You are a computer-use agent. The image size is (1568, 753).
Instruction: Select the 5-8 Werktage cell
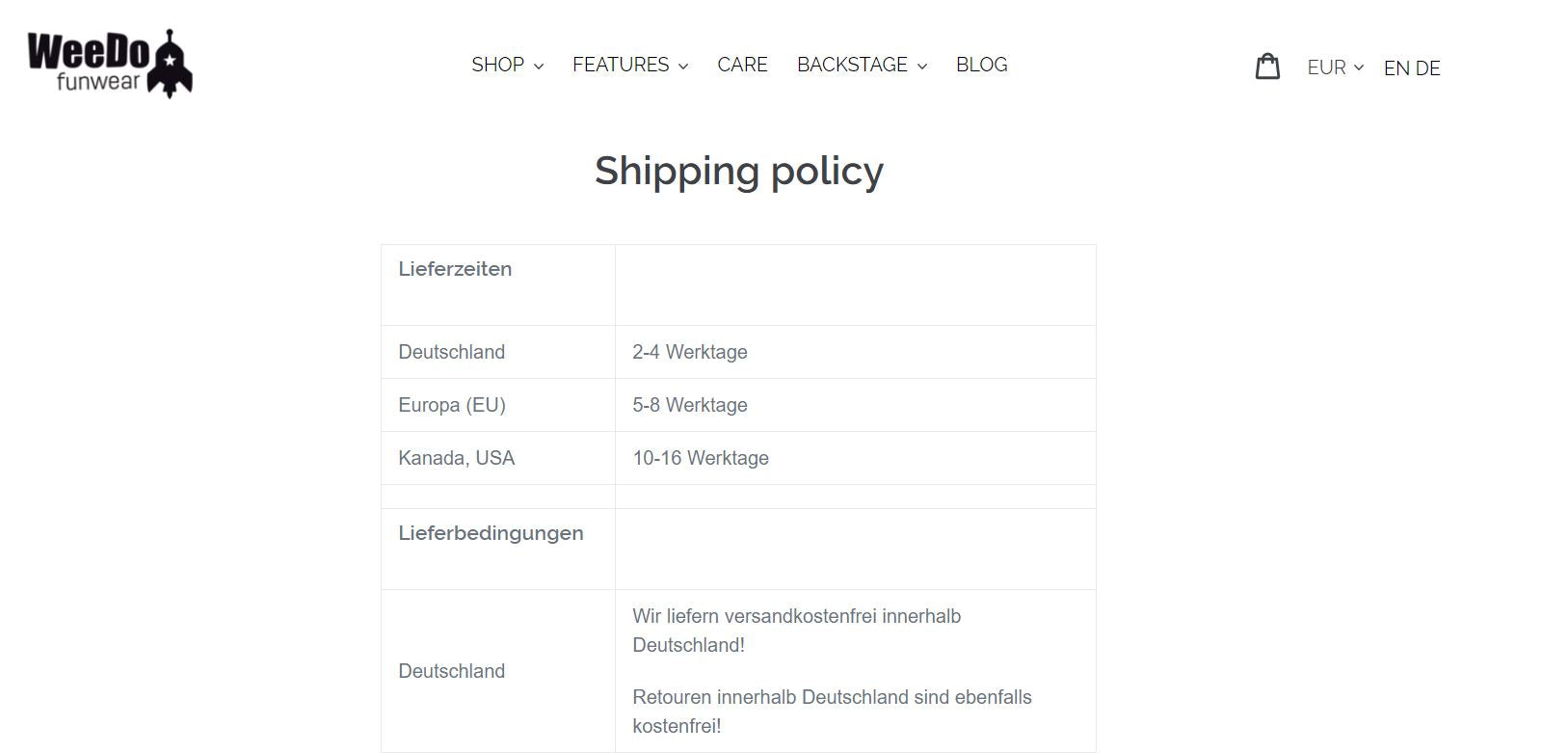690,405
